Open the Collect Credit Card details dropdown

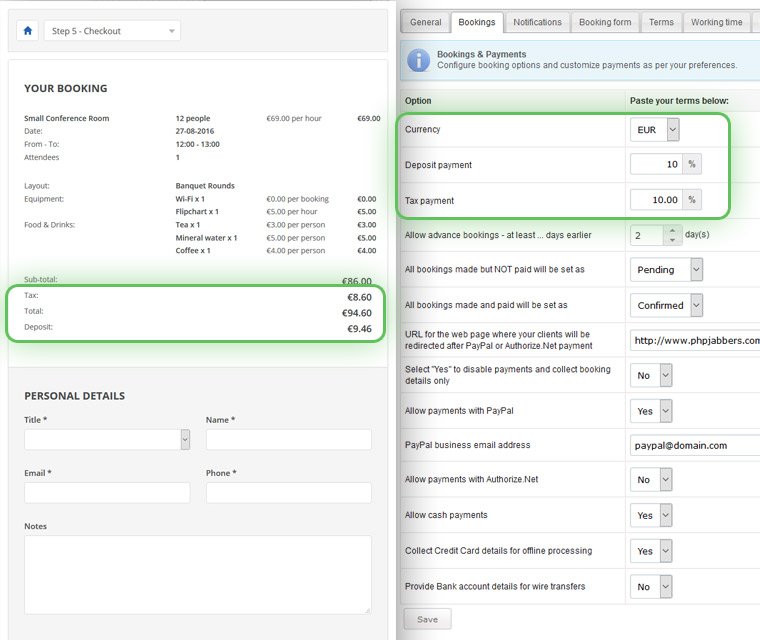[x=651, y=551]
